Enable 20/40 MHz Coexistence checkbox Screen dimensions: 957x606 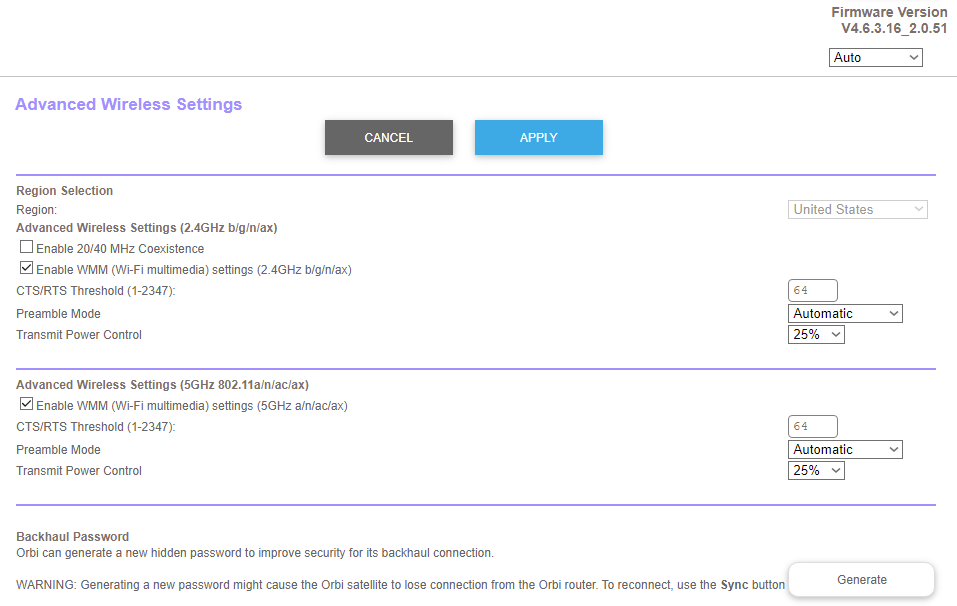(27, 248)
